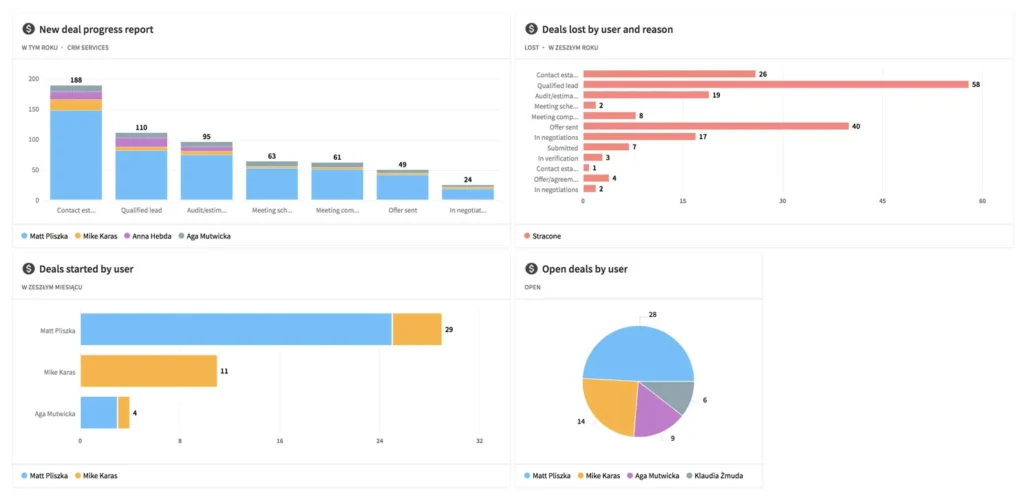This screenshot has height=498, width=1024.
Task: Select the In negotiations column totaling 24
Action: (x=468, y=193)
